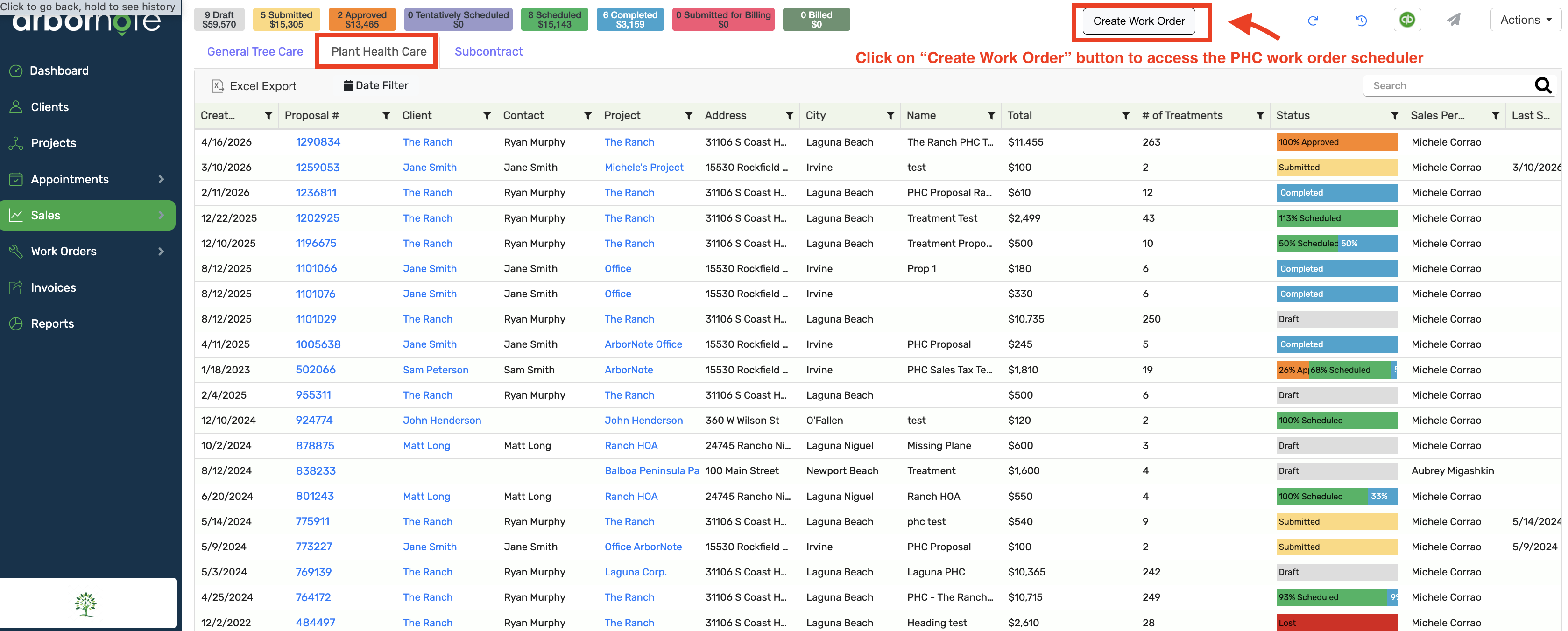Switch to the General Tree Care tab
This screenshot has width=1568, height=631.
255,51
